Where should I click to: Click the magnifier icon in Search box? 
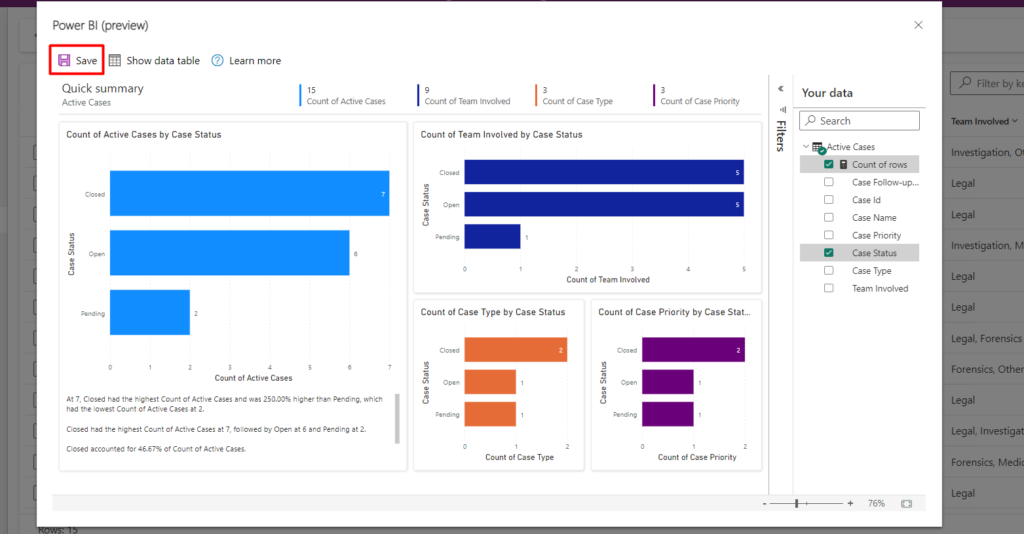coord(810,121)
